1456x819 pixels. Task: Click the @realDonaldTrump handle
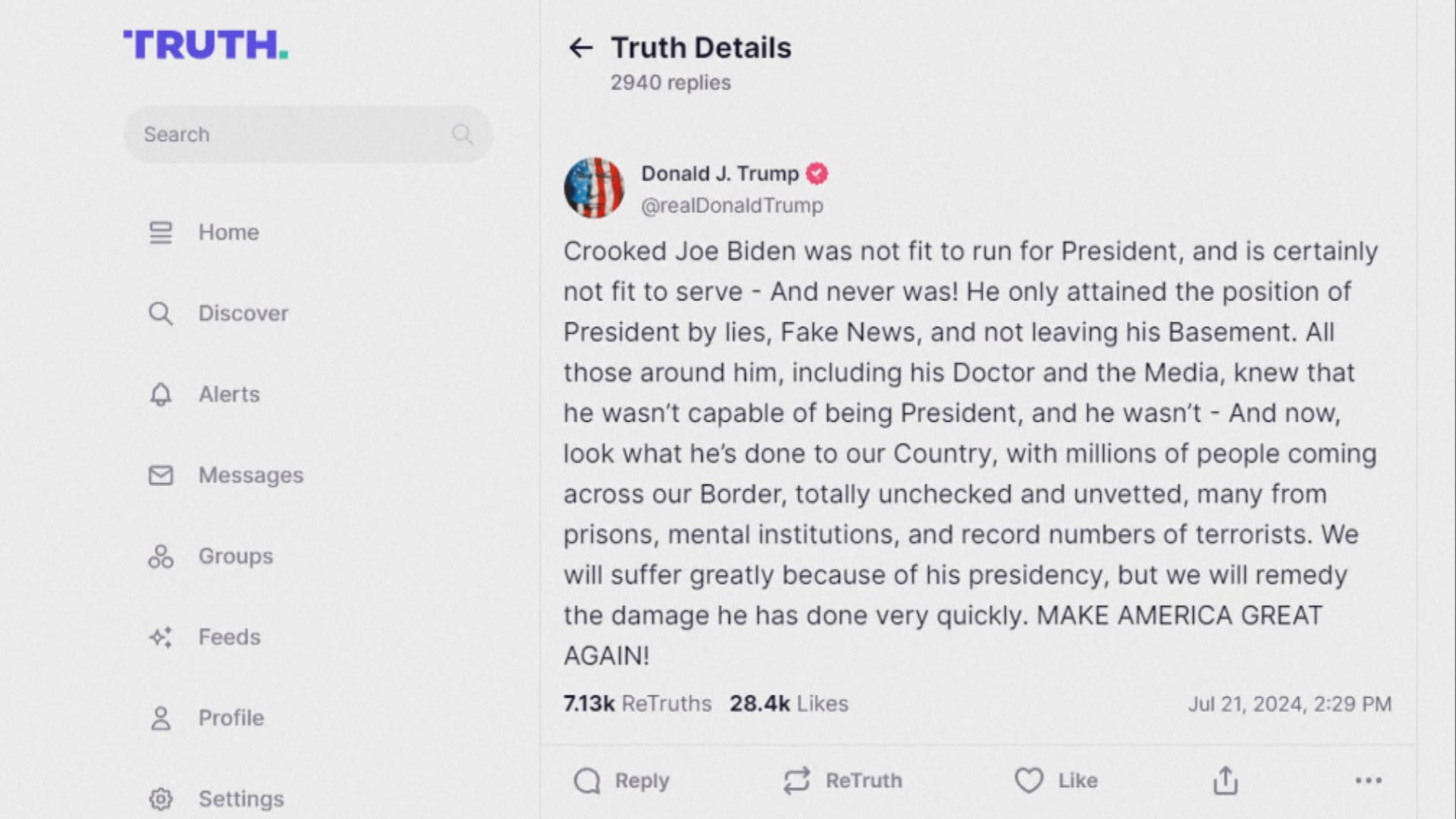tap(732, 206)
